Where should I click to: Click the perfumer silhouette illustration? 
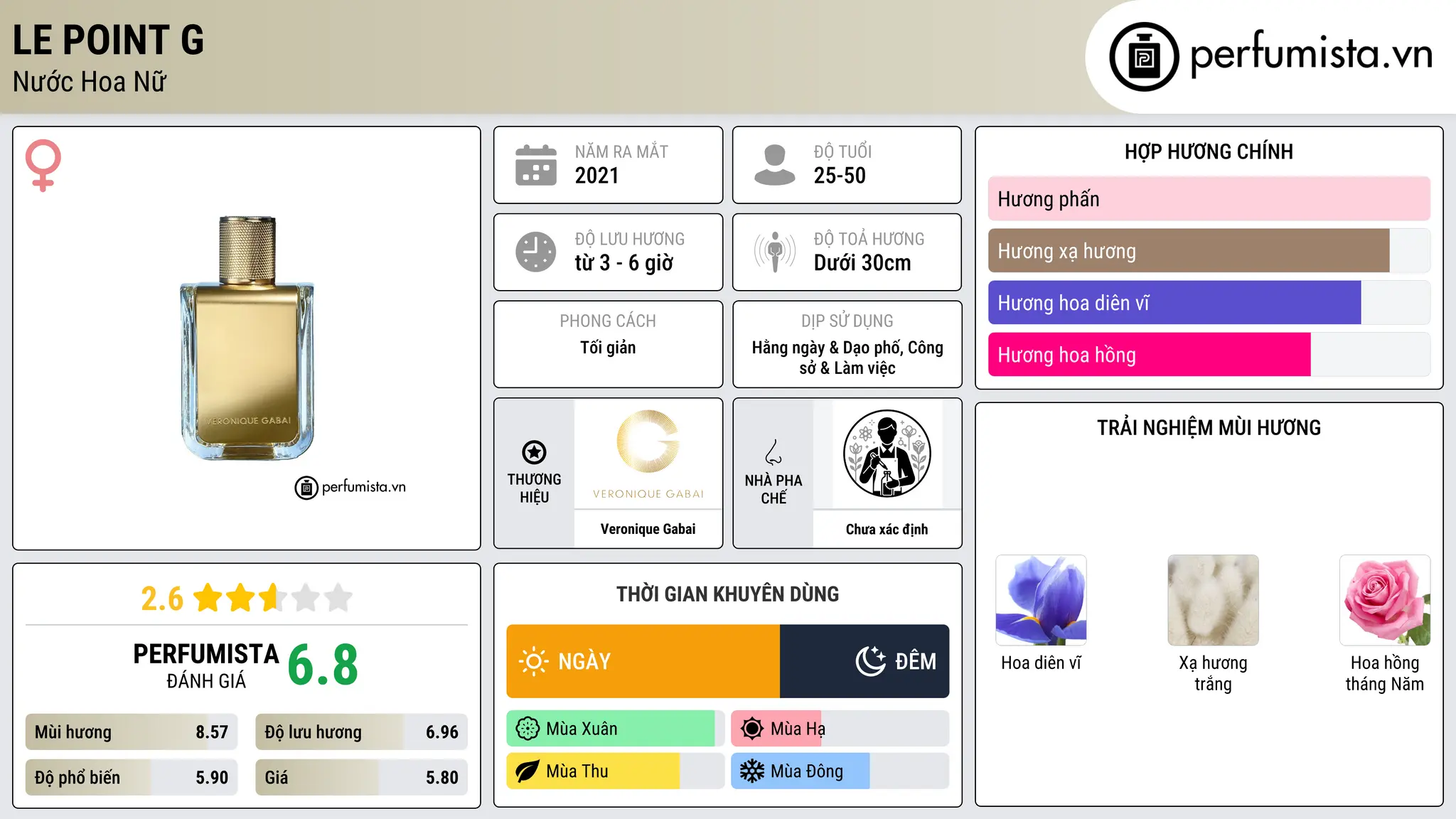887,454
